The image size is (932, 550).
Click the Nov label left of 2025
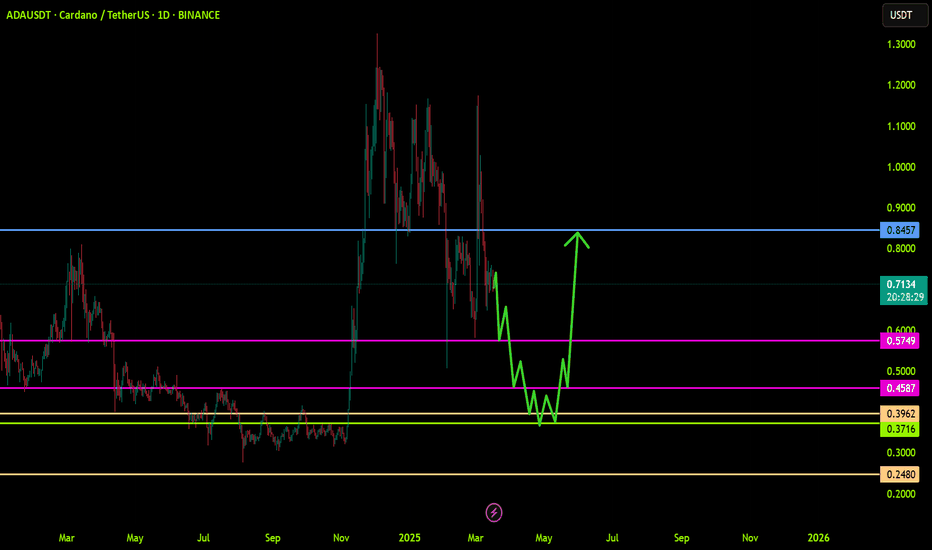pos(341,538)
